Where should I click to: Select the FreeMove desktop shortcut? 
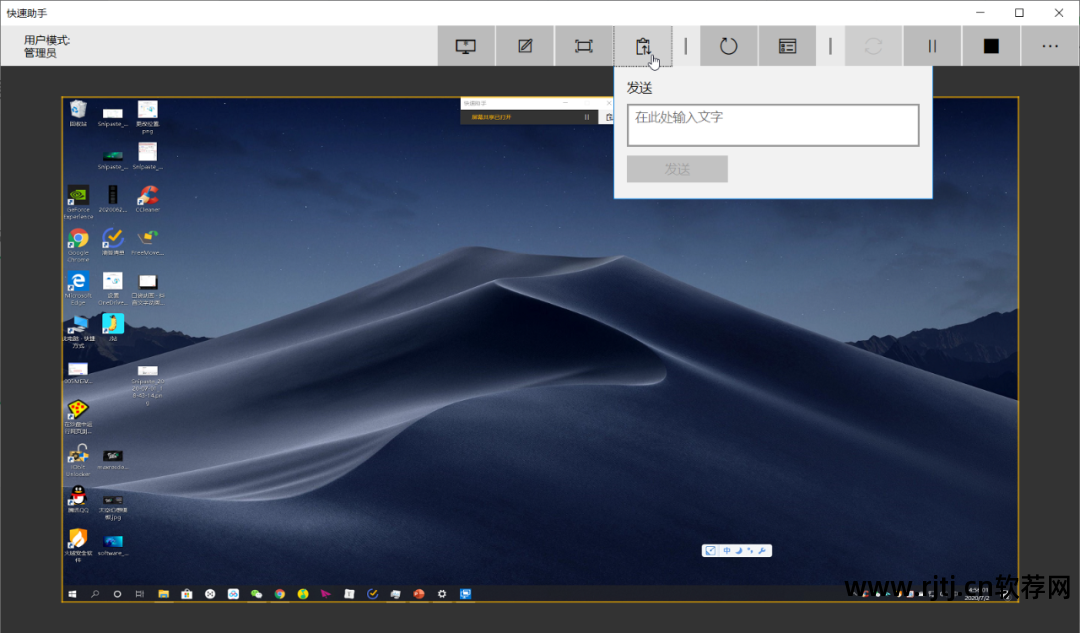147,242
